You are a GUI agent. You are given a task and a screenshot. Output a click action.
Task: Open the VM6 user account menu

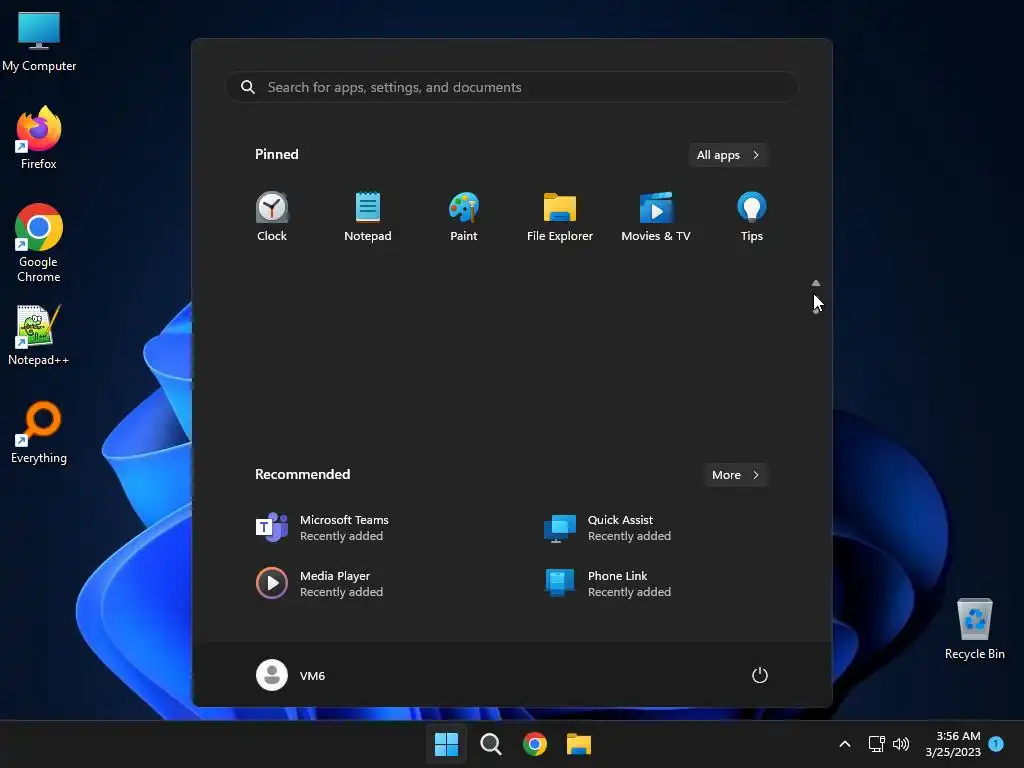pyautogui.click(x=291, y=675)
